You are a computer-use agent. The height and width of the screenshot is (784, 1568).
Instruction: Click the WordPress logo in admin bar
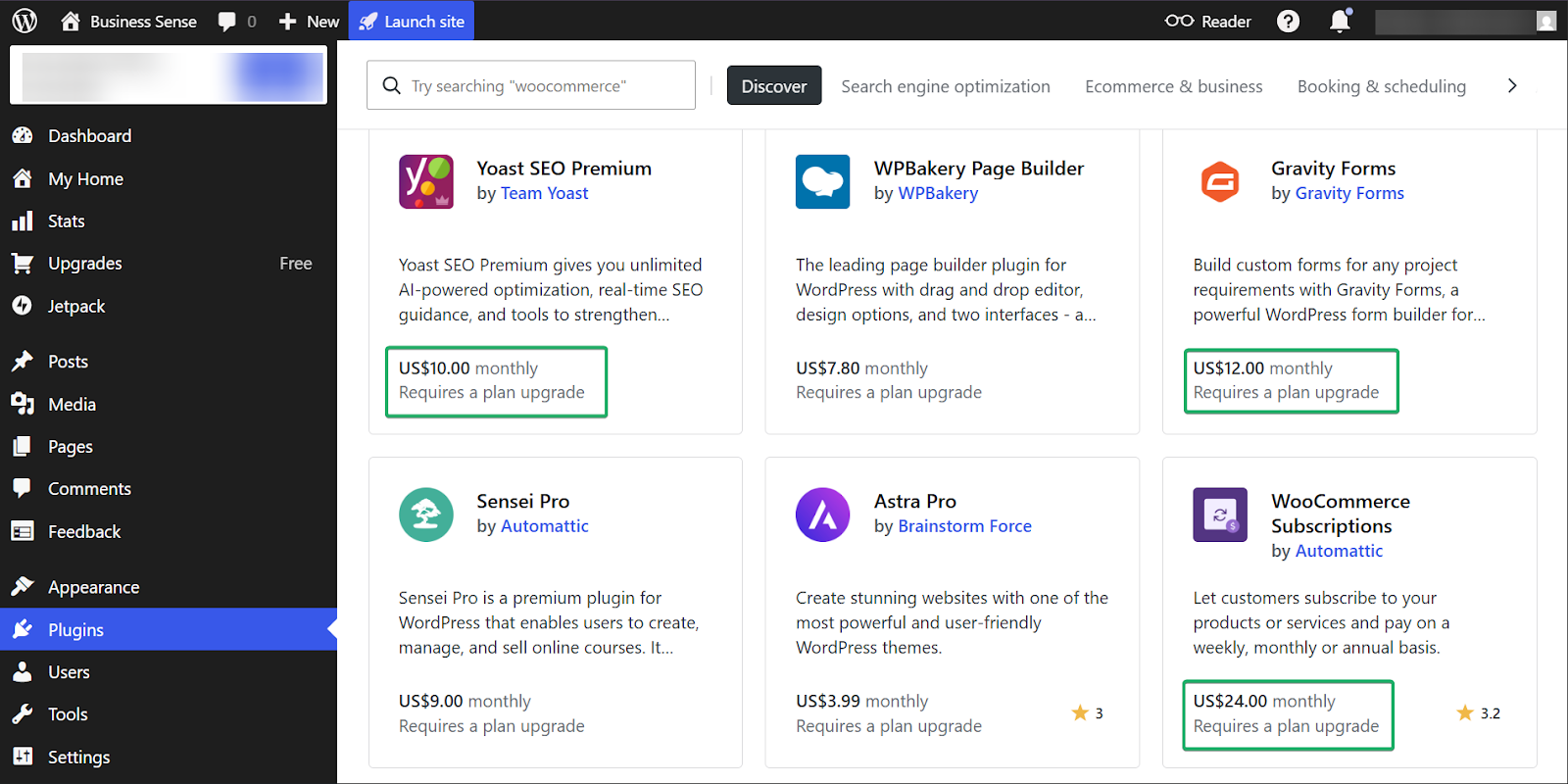click(x=24, y=21)
